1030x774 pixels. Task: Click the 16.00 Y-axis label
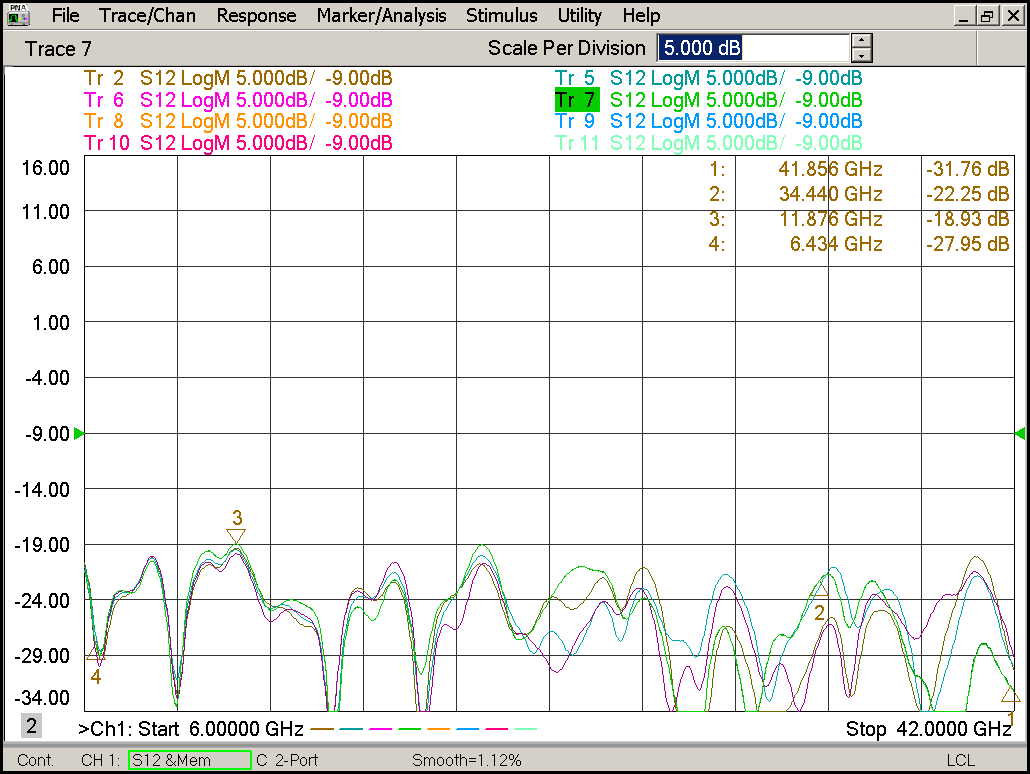pos(45,168)
